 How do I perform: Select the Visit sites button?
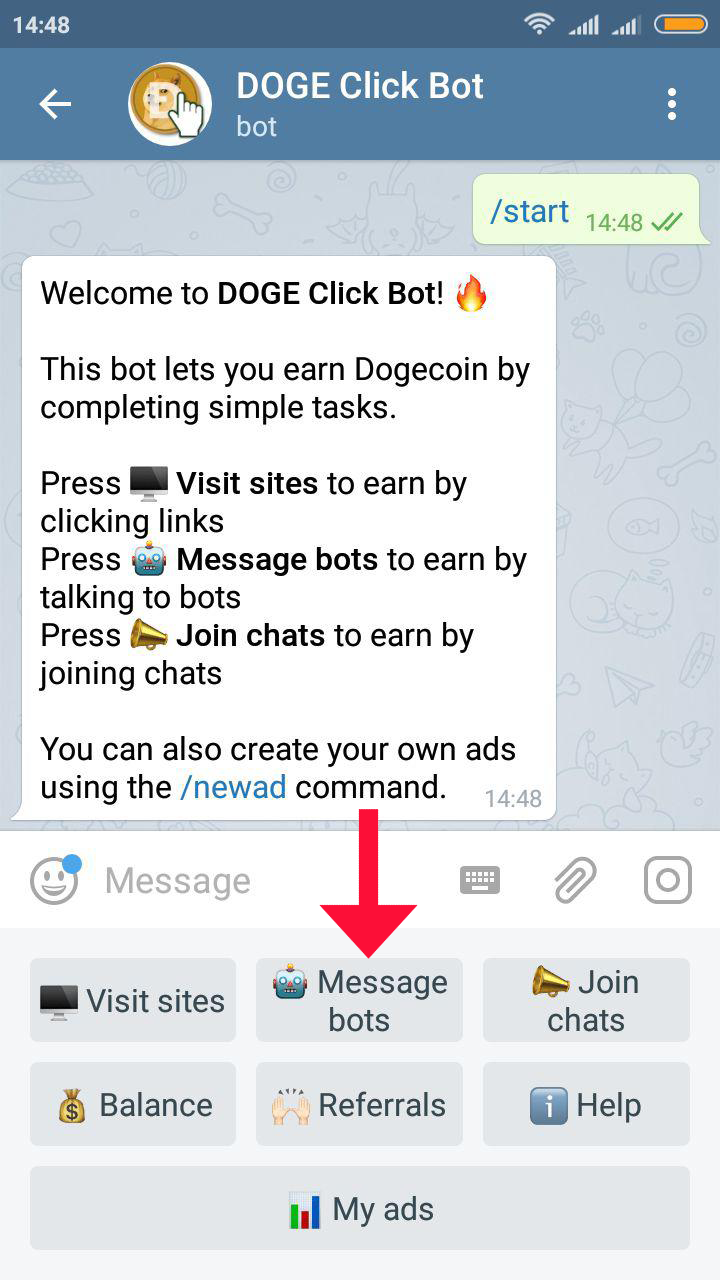pyautogui.click(x=133, y=1000)
